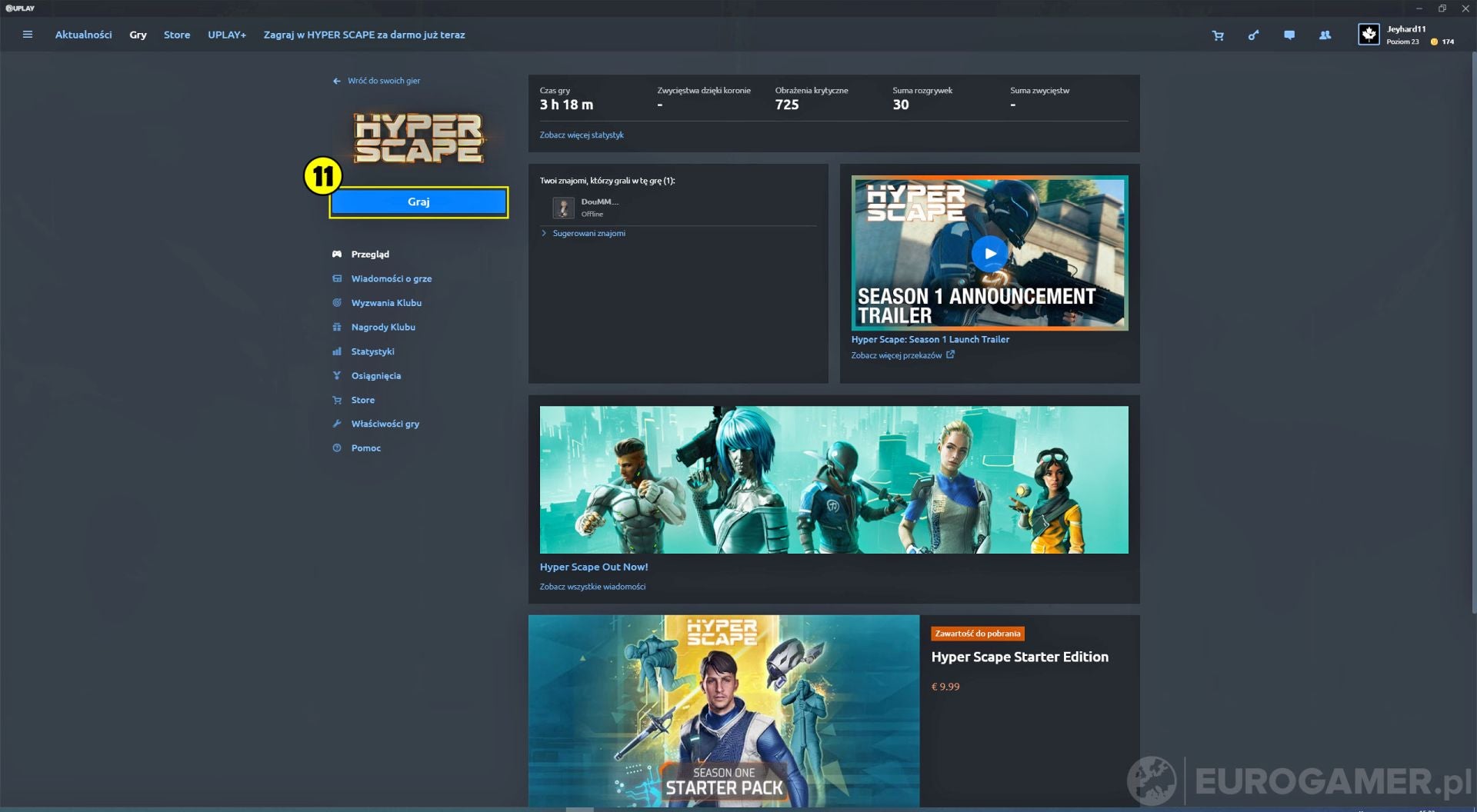Click the Uplay logo in title bar
Image resolution: width=1477 pixels, height=812 pixels.
[20, 8]
